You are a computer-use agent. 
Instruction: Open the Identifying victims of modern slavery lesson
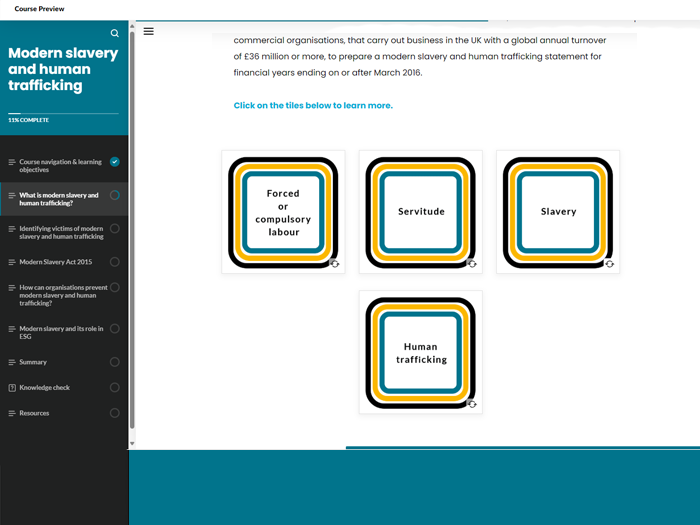61,232
